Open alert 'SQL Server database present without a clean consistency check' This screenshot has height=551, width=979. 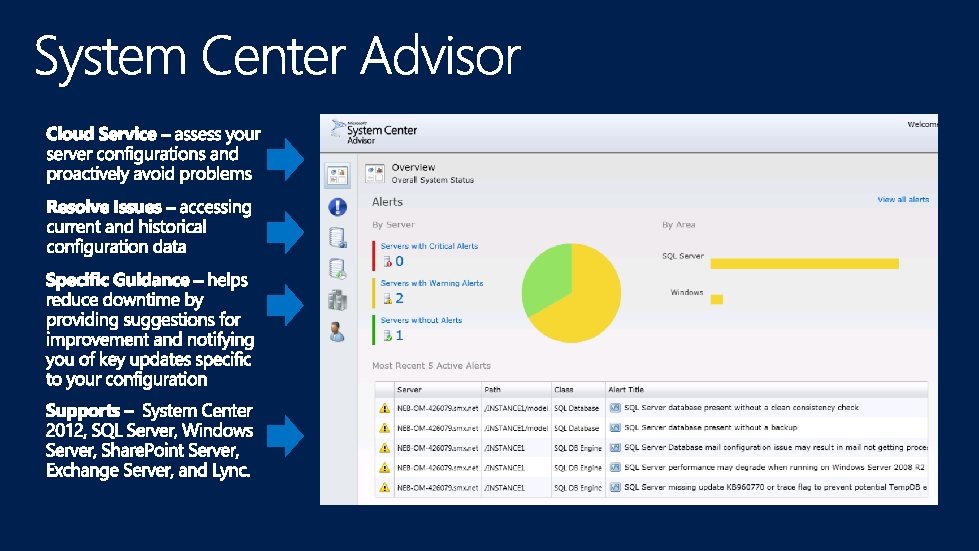741,407
